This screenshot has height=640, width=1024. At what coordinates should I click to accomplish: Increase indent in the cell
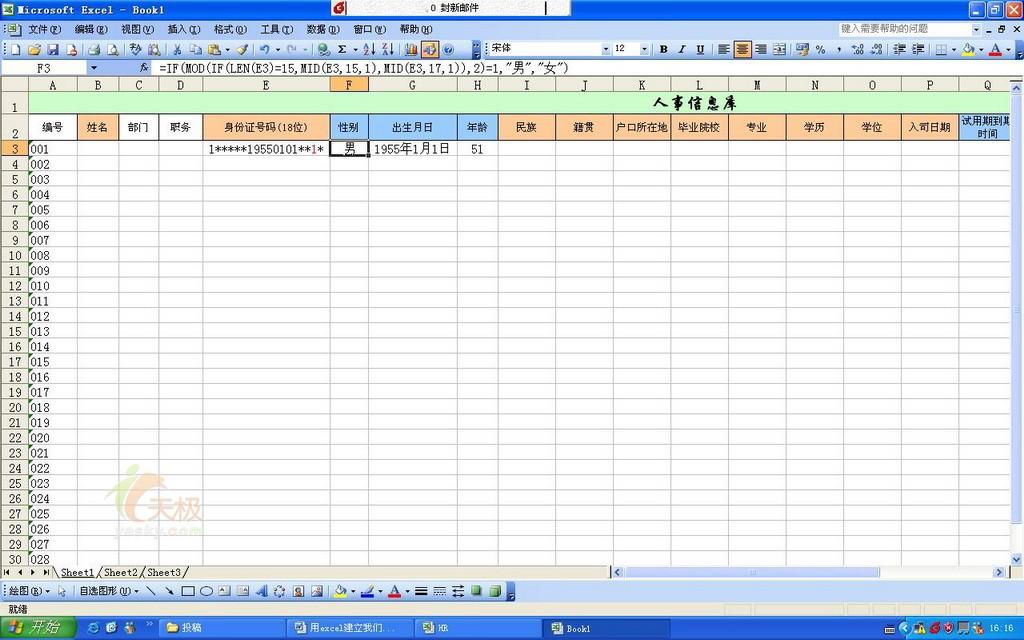pyautogui.click(x=918, y=49)
